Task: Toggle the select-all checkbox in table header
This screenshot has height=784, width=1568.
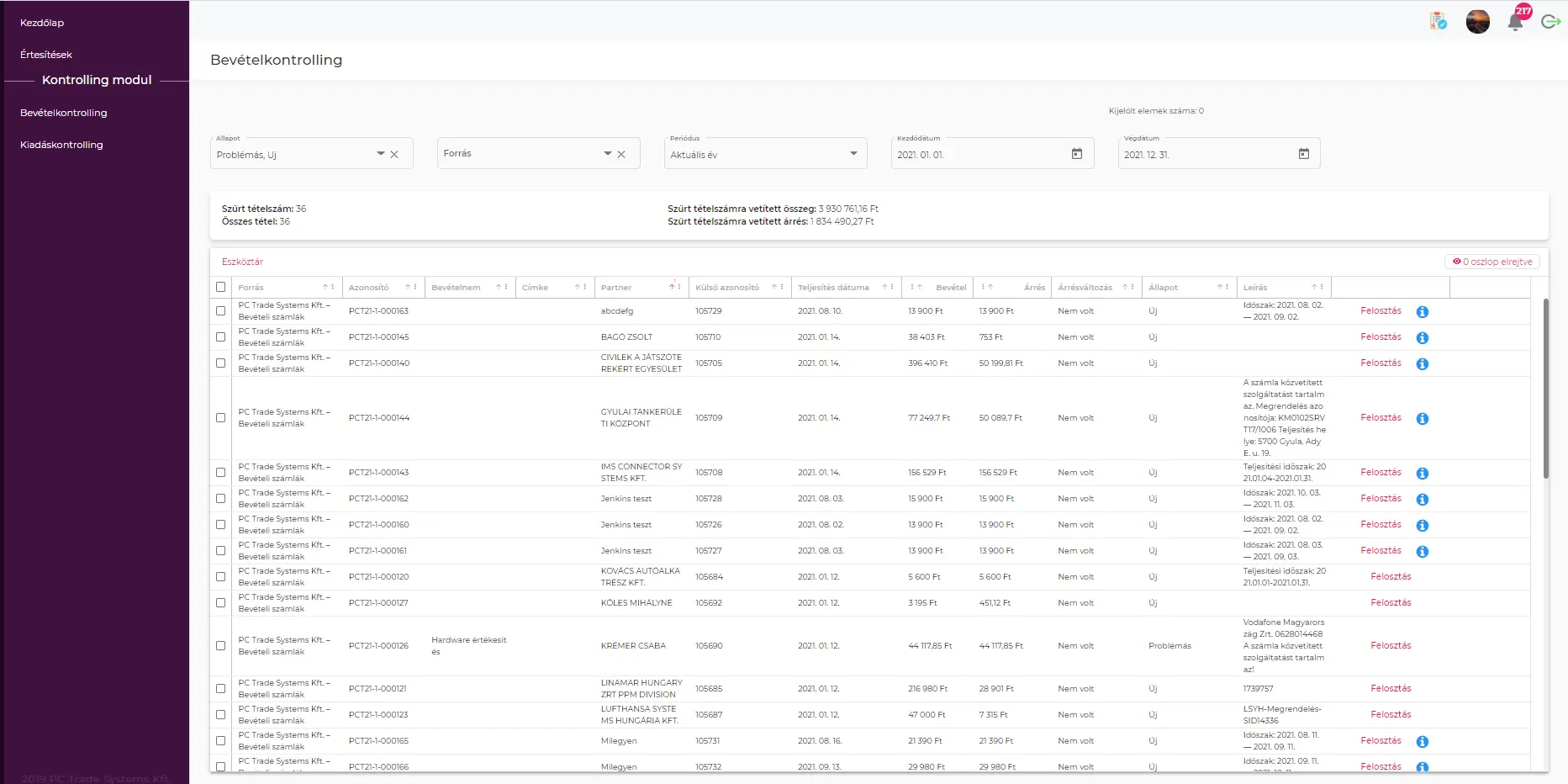Action: click(x=220, y=287)
